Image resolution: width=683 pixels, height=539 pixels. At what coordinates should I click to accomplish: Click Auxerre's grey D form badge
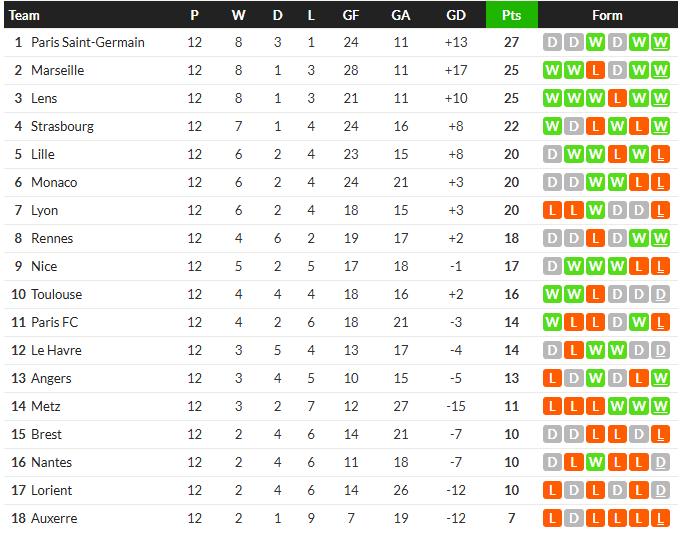574,519
